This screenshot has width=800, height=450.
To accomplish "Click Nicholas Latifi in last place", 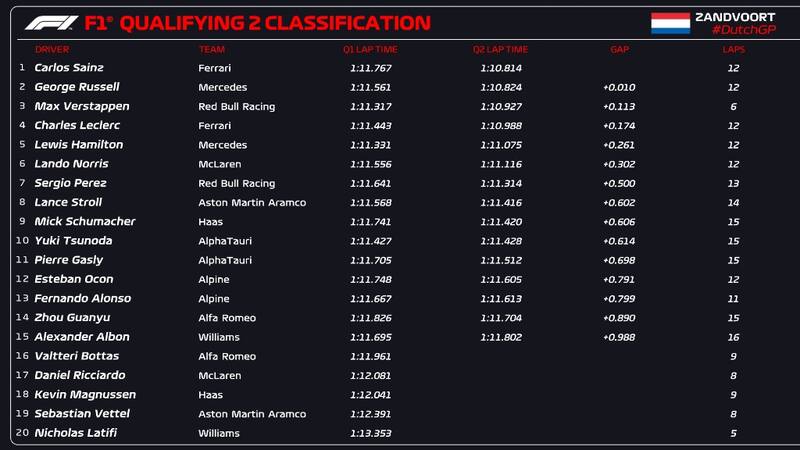I will pyautogui.click(x=76, y=433).
